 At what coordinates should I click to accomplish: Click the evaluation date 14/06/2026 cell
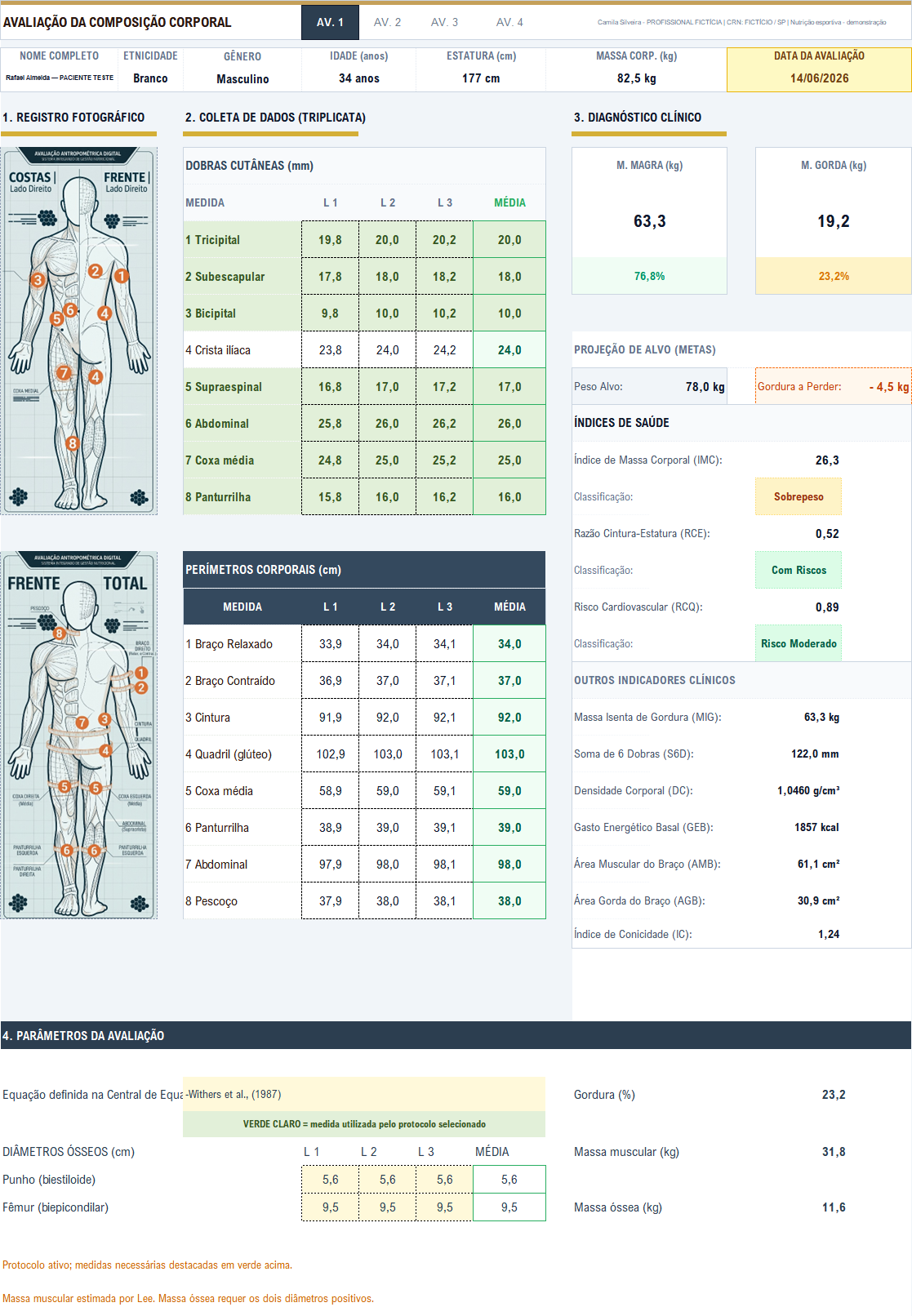[x=819, y=78]
